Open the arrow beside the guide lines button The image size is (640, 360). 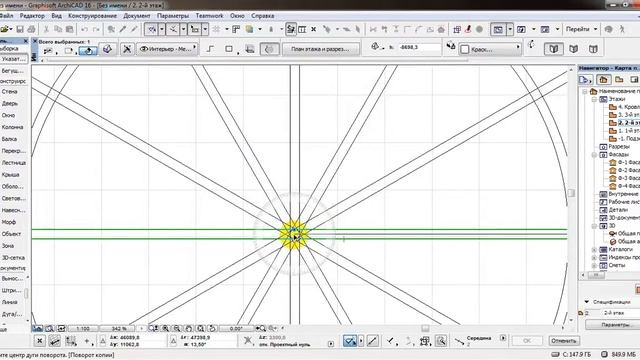click(162, 29)
